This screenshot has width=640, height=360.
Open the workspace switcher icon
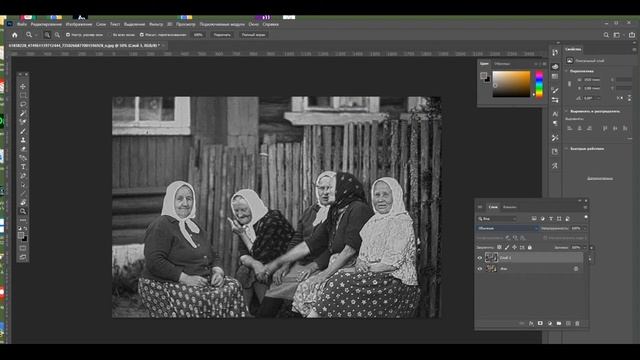[617, 35]
